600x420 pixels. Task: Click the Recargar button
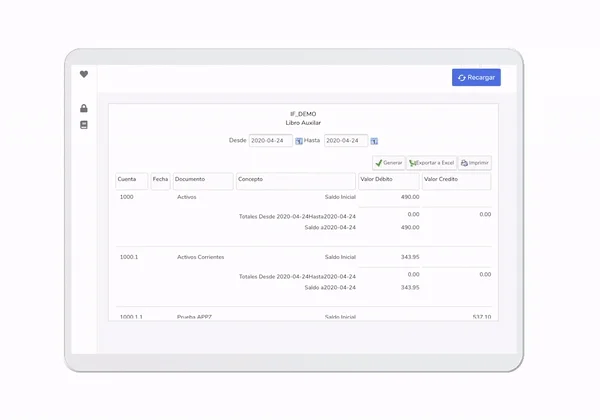476,77
